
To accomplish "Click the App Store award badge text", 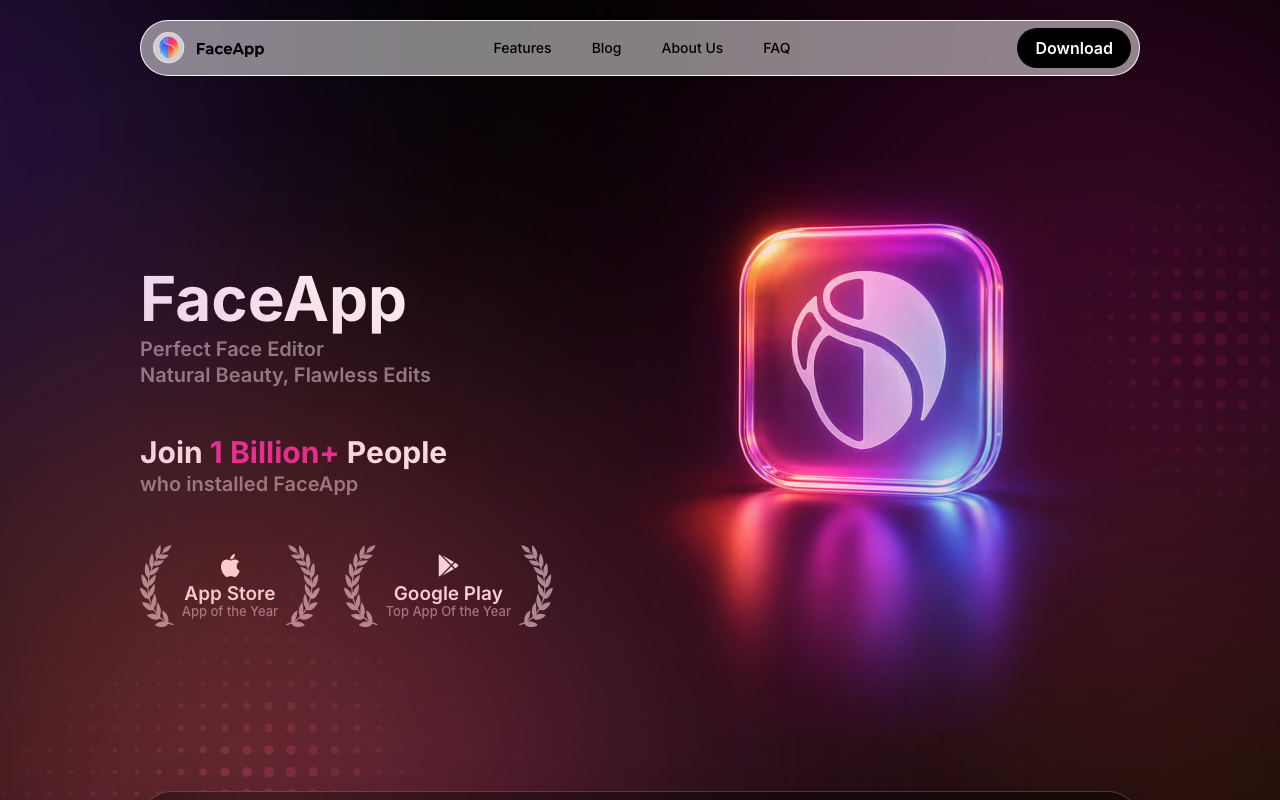I will 230,593.
